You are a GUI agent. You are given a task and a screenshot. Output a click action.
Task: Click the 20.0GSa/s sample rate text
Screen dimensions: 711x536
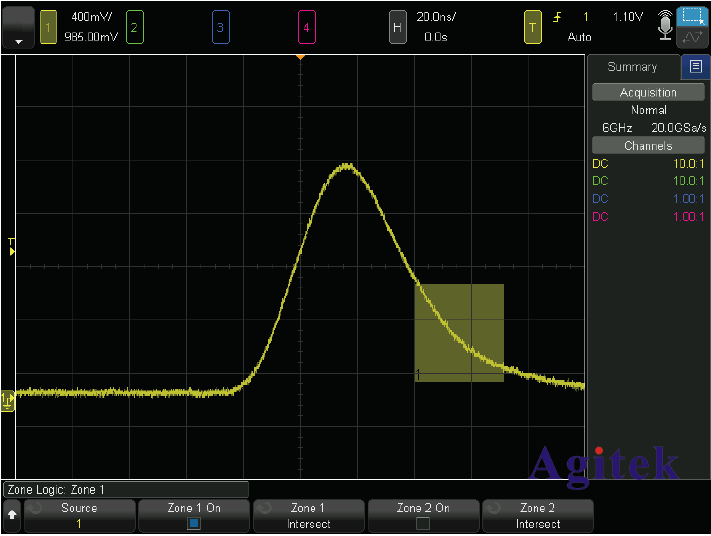pyautogui.click(x=679, y=128)
